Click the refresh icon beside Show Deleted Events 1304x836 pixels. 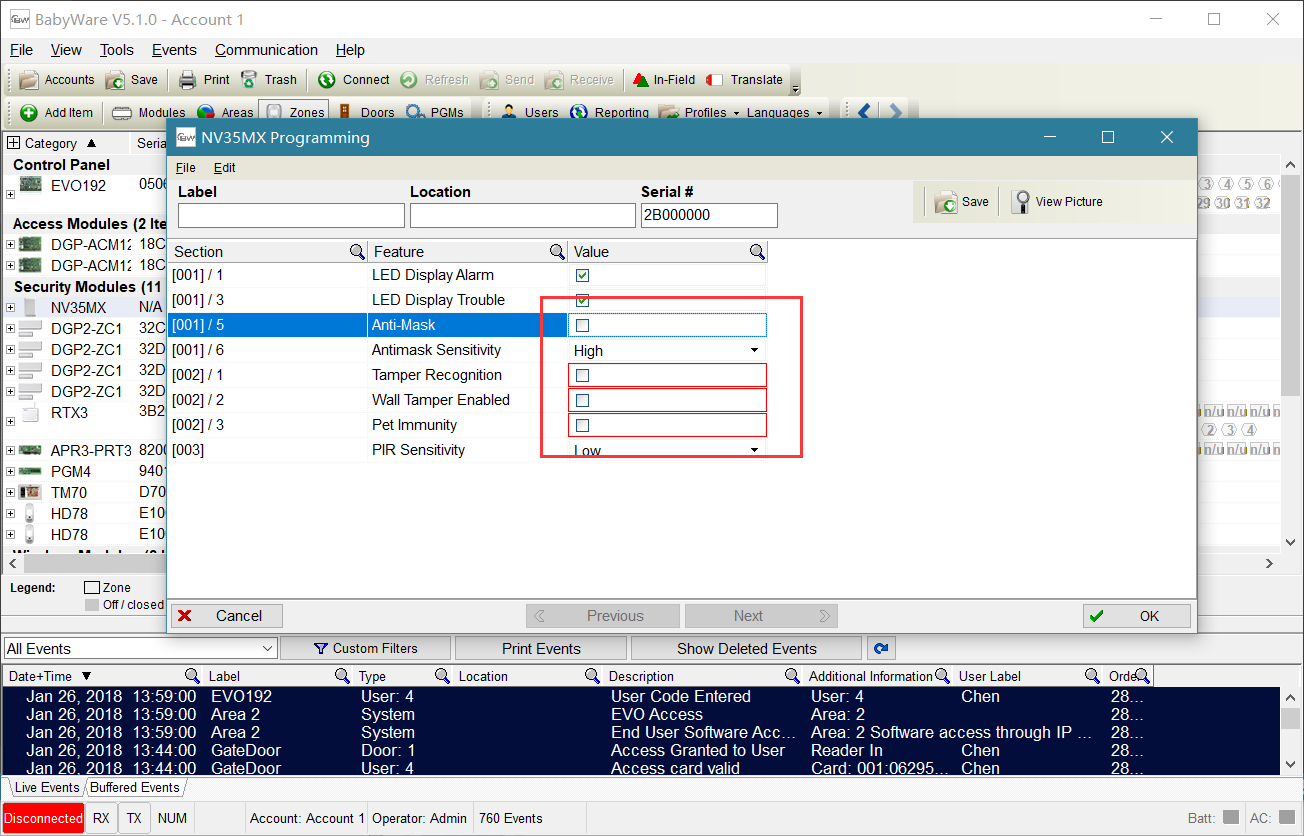coord(880,648)
